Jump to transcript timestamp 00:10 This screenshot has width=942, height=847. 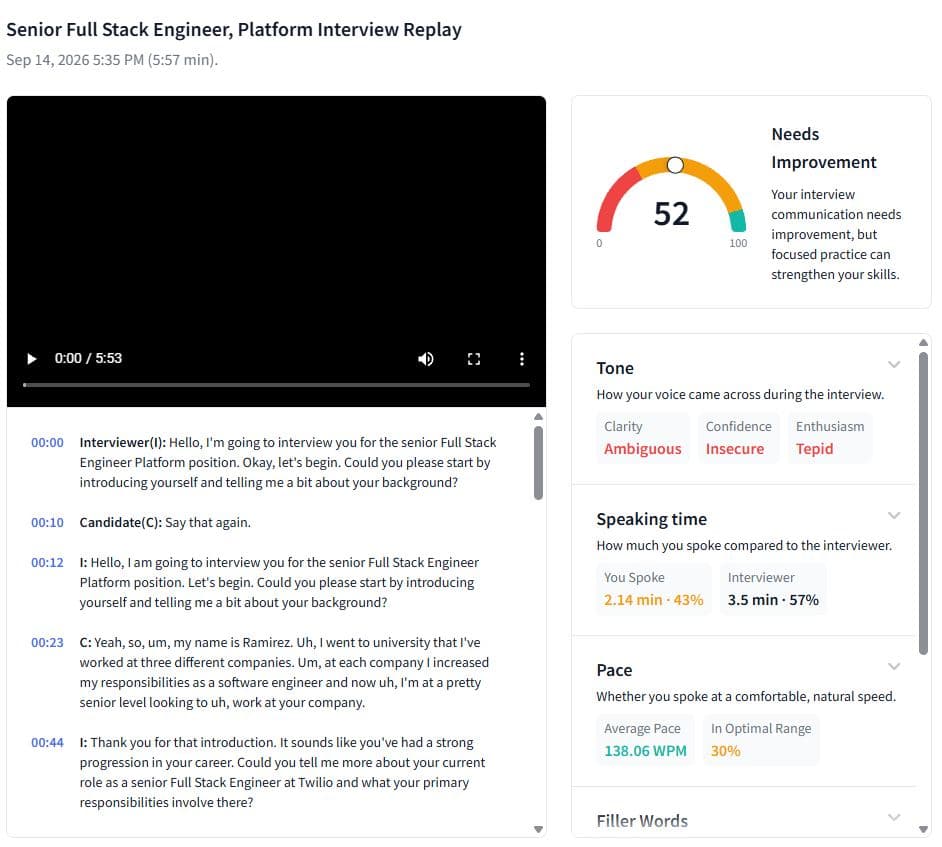(47, 523)
